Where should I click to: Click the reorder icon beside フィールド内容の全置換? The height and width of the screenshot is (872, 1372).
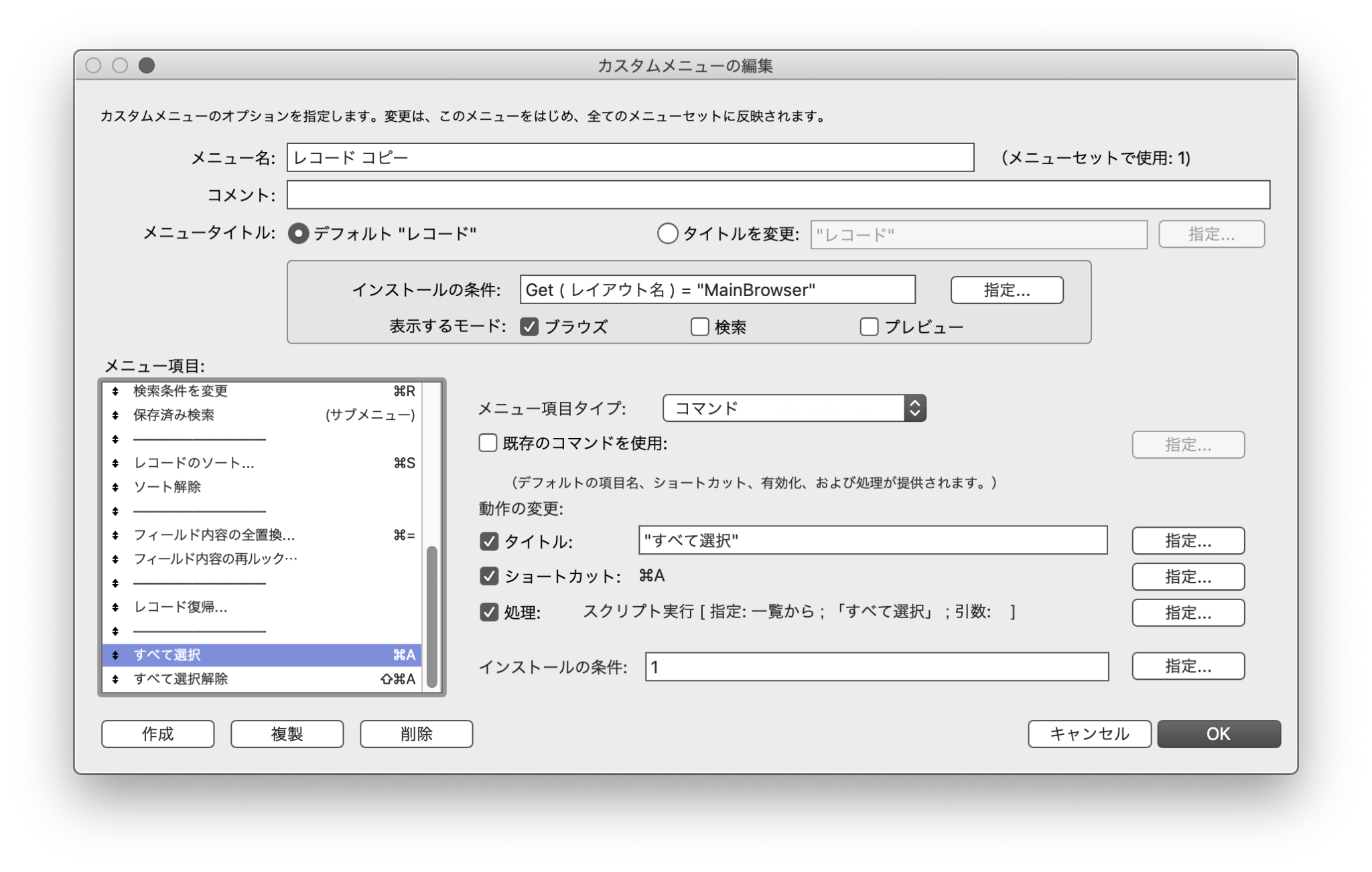point(114,534)
